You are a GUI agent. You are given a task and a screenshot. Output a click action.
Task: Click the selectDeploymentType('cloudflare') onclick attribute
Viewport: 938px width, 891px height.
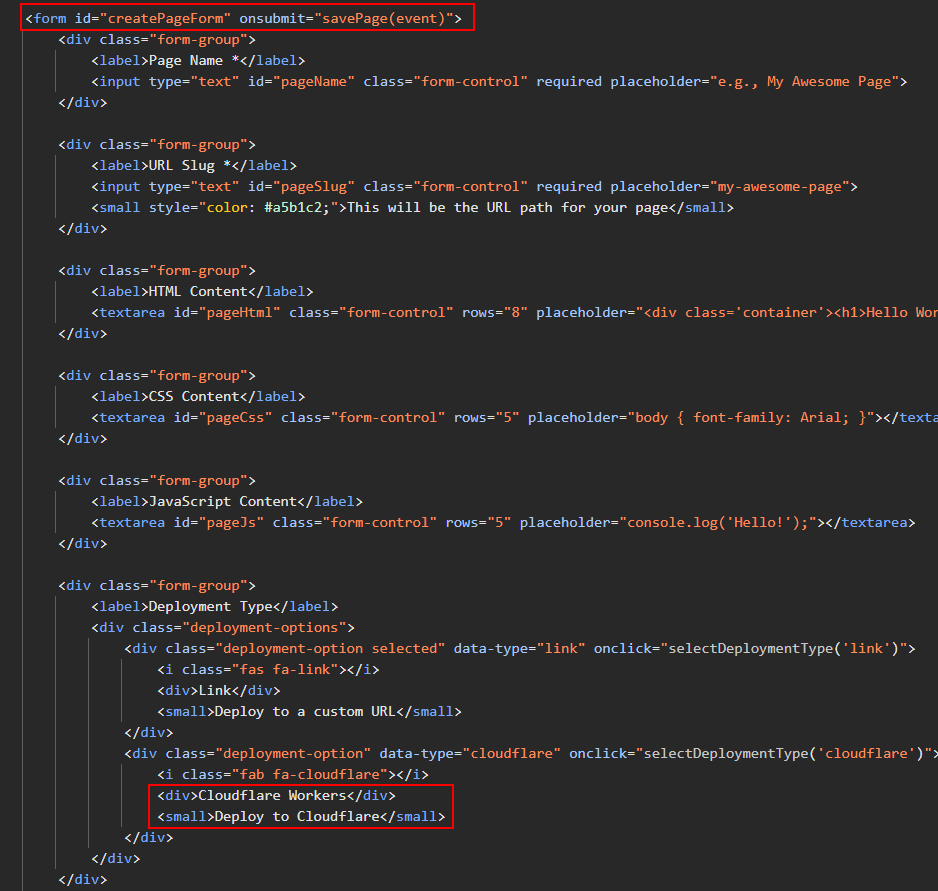(753, 753)
